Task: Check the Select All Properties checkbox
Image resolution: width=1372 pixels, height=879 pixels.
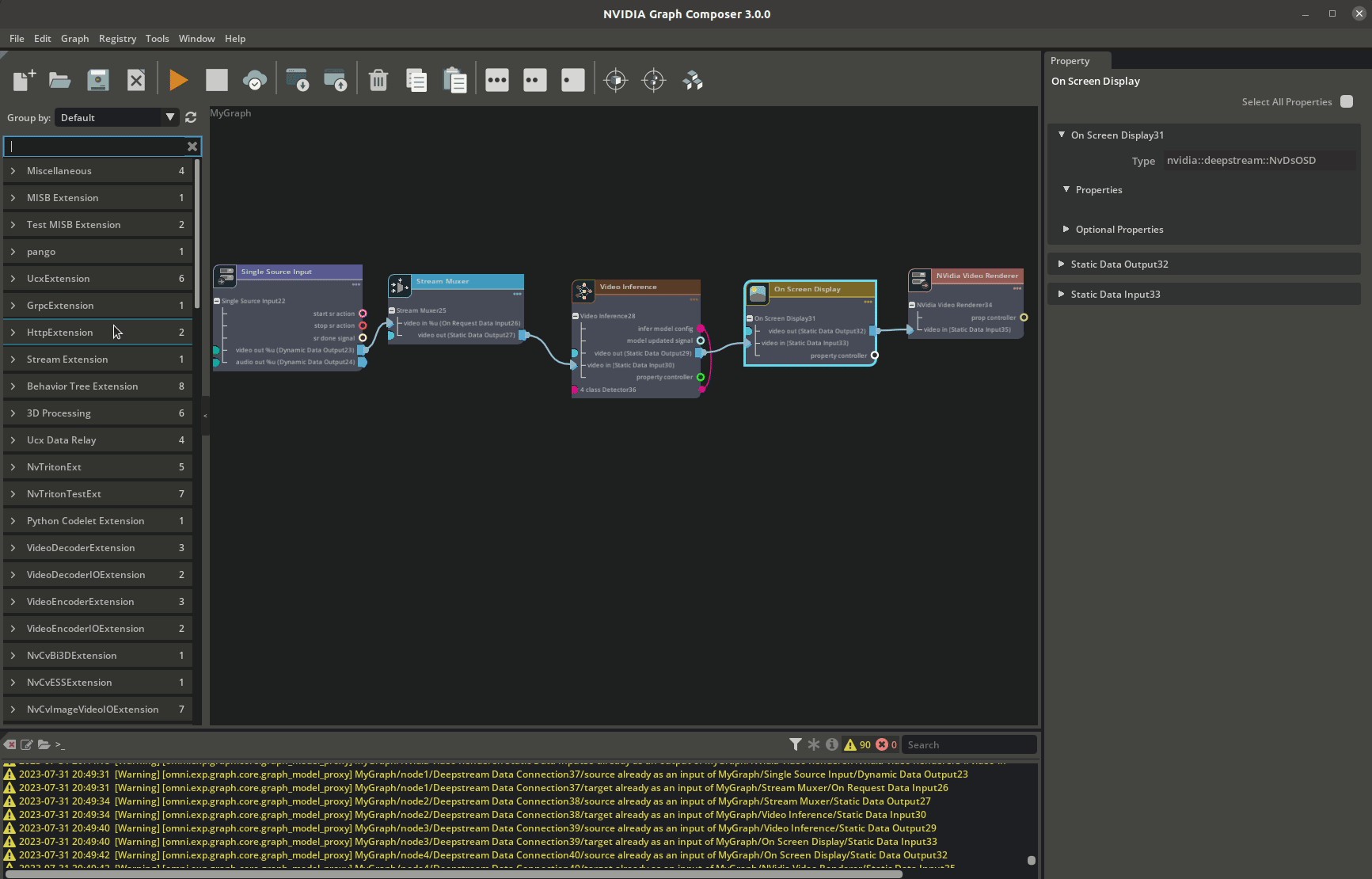Action: click(1347, 101)
